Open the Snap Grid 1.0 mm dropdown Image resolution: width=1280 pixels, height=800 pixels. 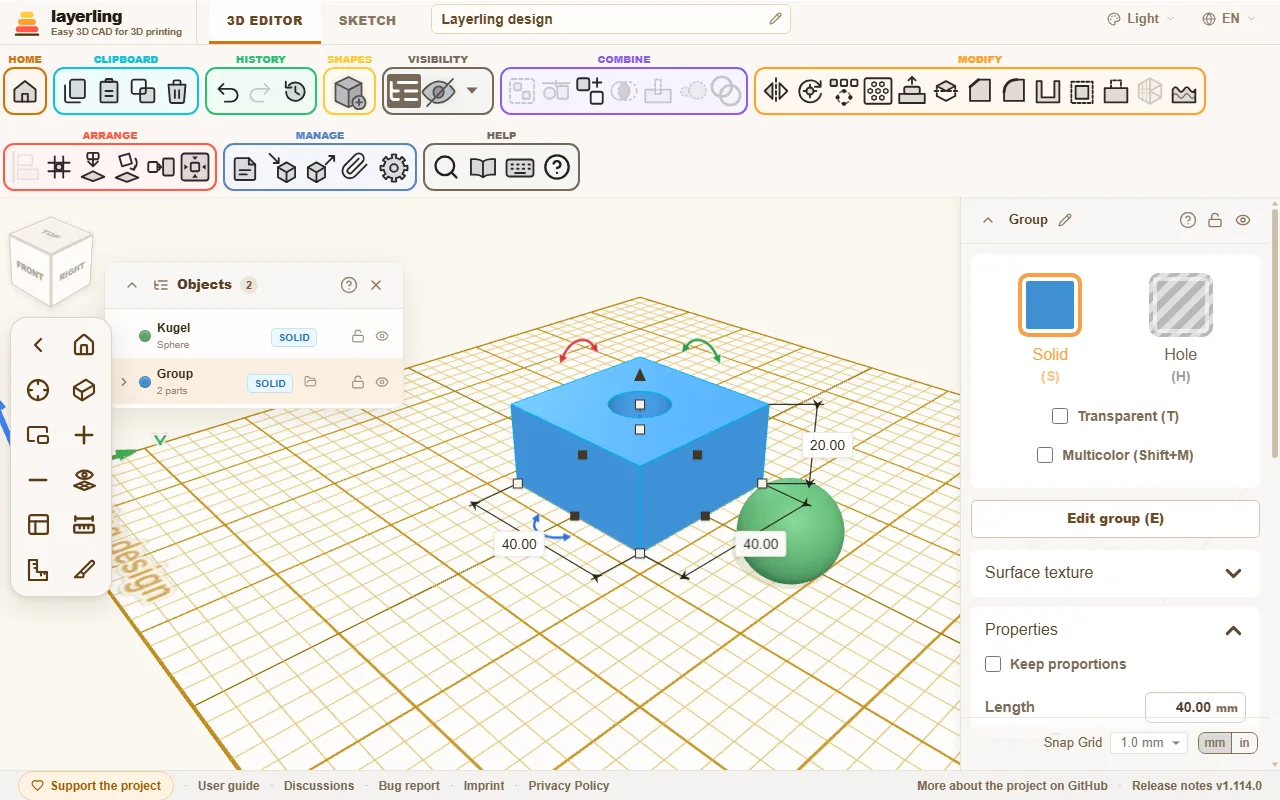[x=1148, y=743]
